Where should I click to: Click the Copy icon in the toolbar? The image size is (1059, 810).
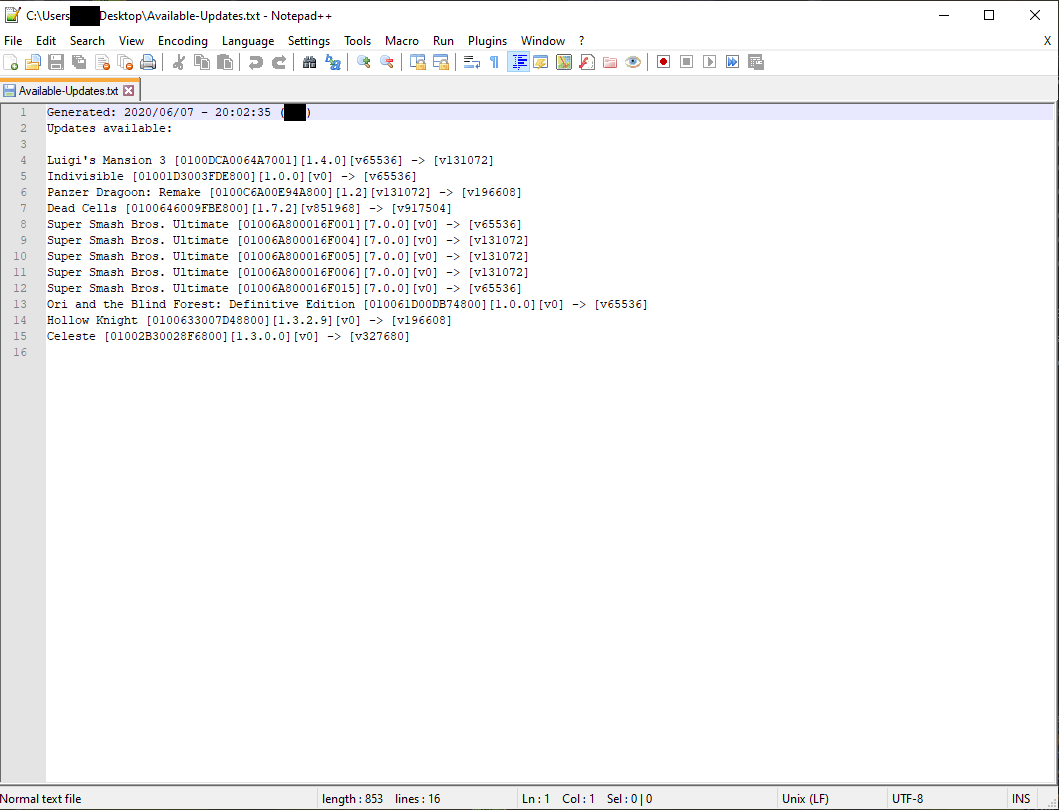[202, 62]
